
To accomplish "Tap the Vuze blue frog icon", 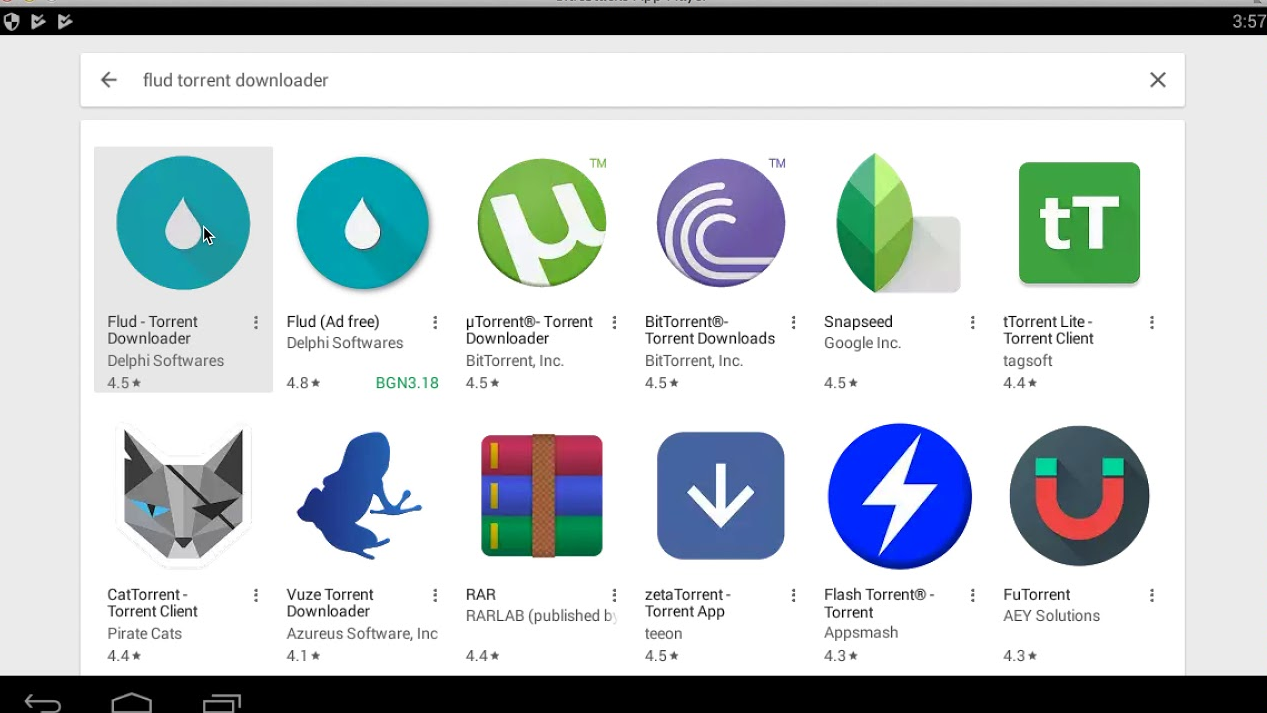I will [360, 494].
